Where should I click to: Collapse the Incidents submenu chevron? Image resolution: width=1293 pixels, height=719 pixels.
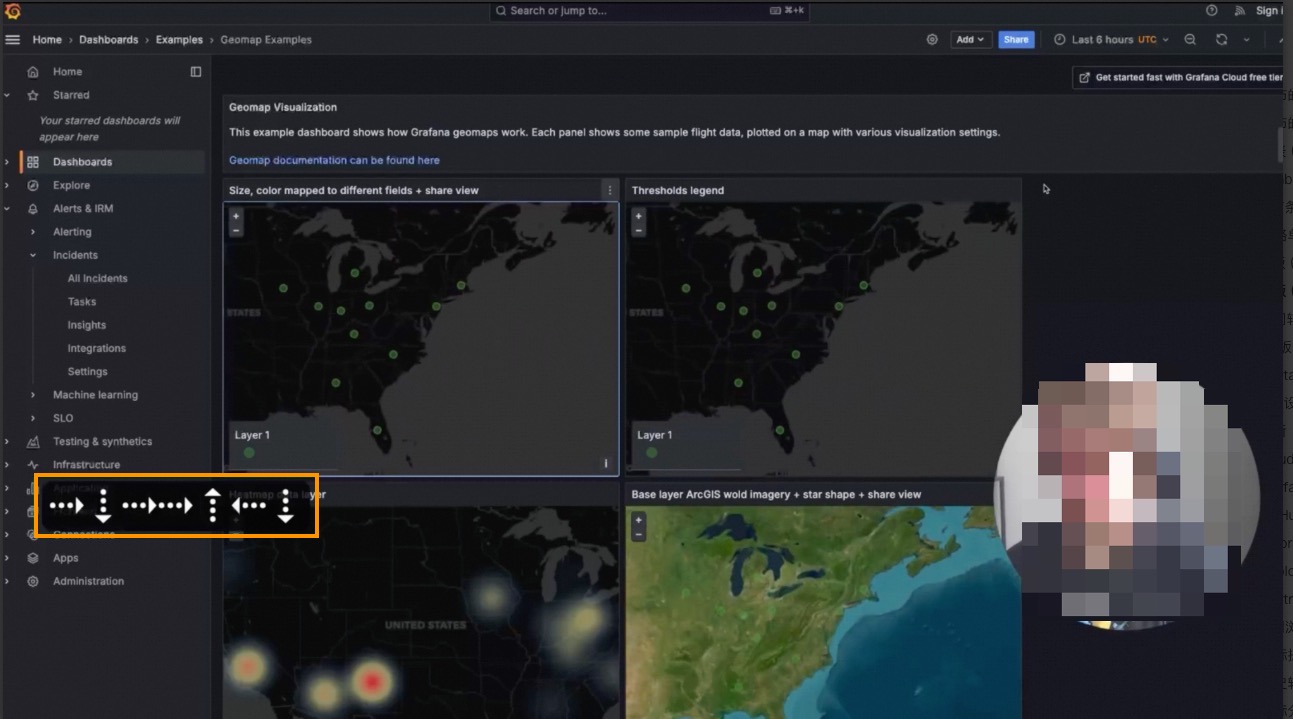[33, 255]
